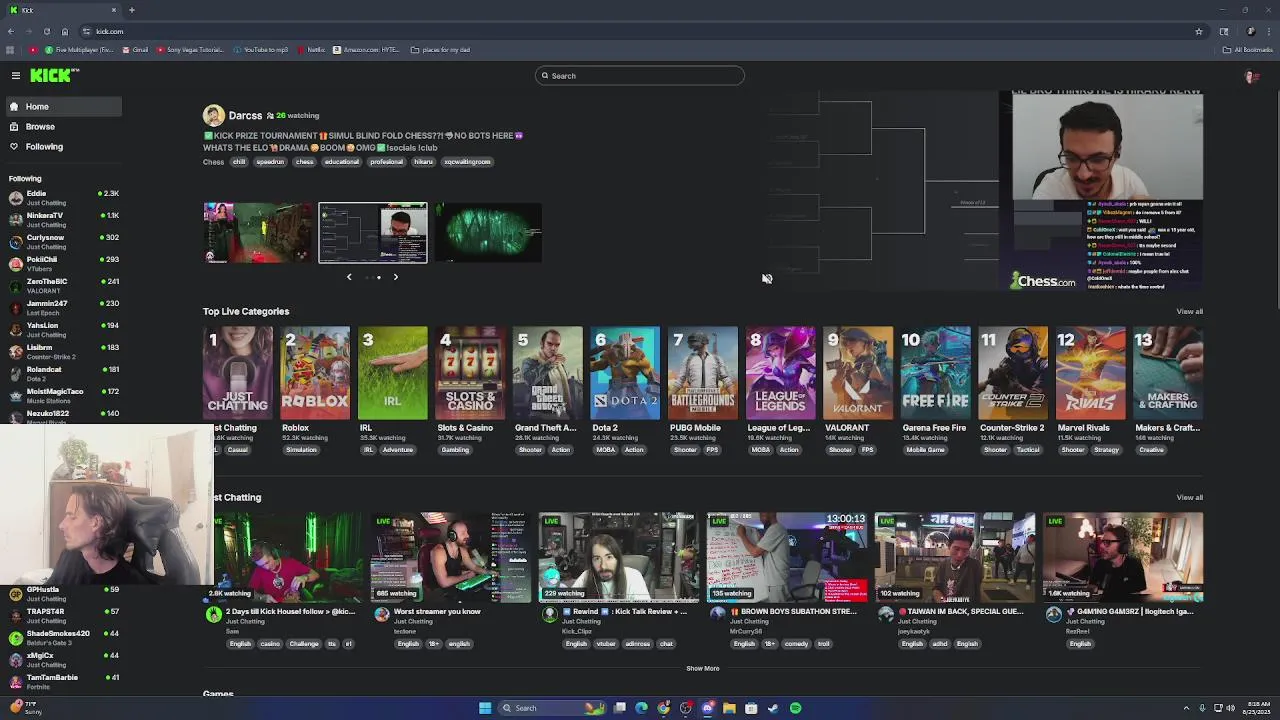The width and height of the screenshot is (1280, 720).
Task: Open TamTamBarbie in the Following list
Action: (62, 681)
